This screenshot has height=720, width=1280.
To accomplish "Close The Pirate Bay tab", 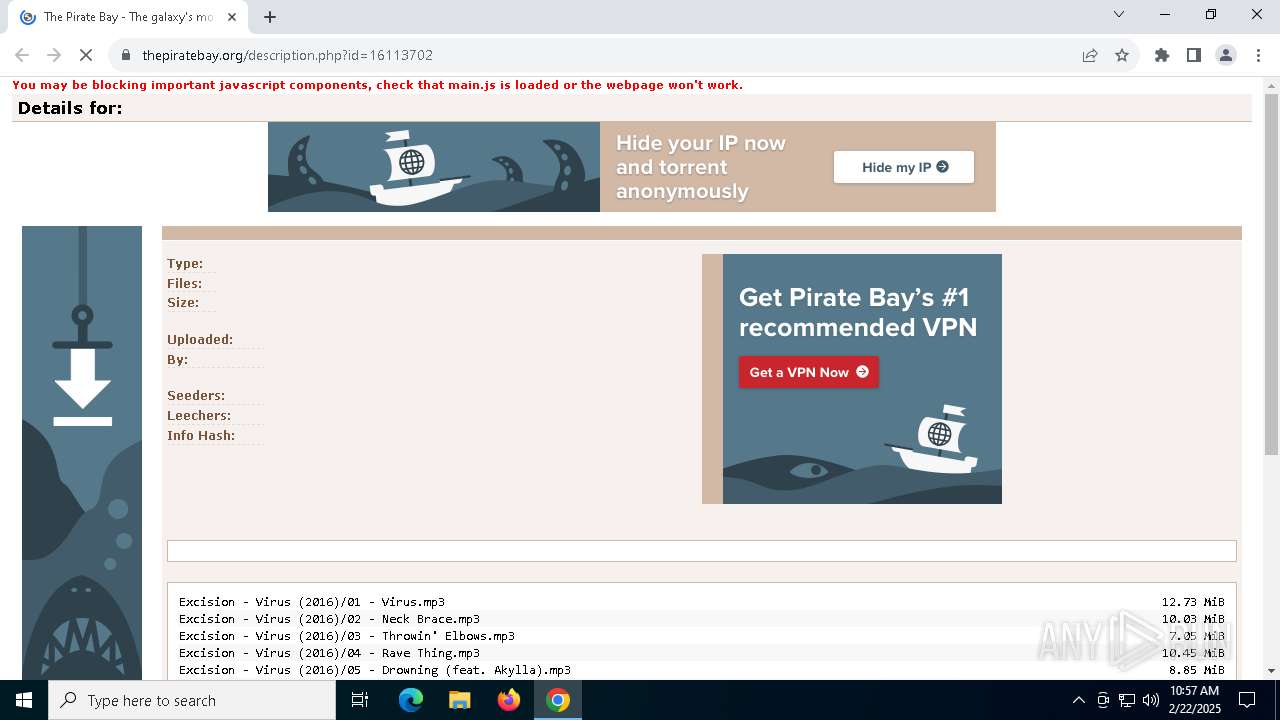I will 233,17.
